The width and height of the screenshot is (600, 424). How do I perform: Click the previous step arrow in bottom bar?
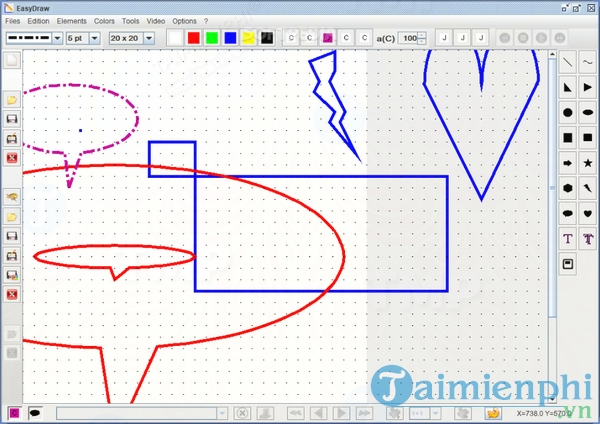[318, 413]
